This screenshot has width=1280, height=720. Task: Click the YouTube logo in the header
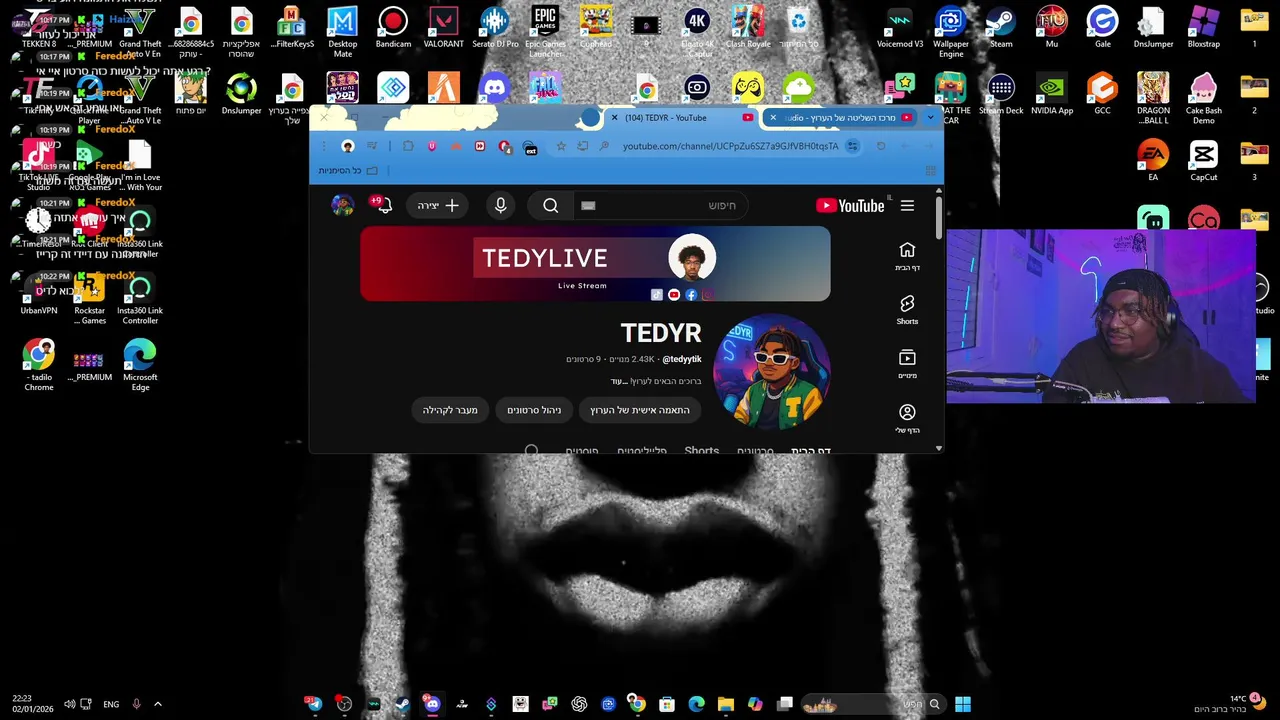pyautogui.click(x=850, y=206)
